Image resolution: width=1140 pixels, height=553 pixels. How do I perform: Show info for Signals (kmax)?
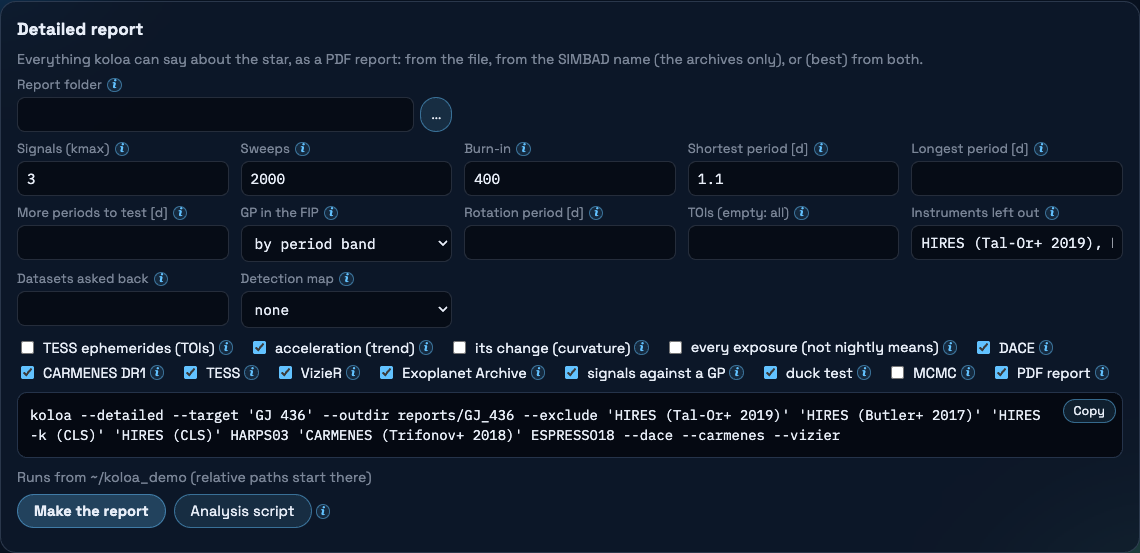[122, 149]
